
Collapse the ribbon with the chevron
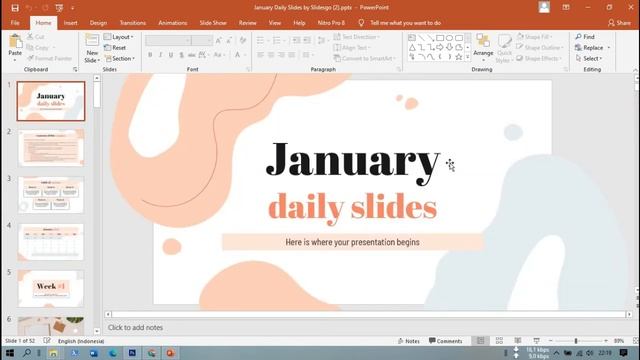pyautogui.click(x=635, y=70)
